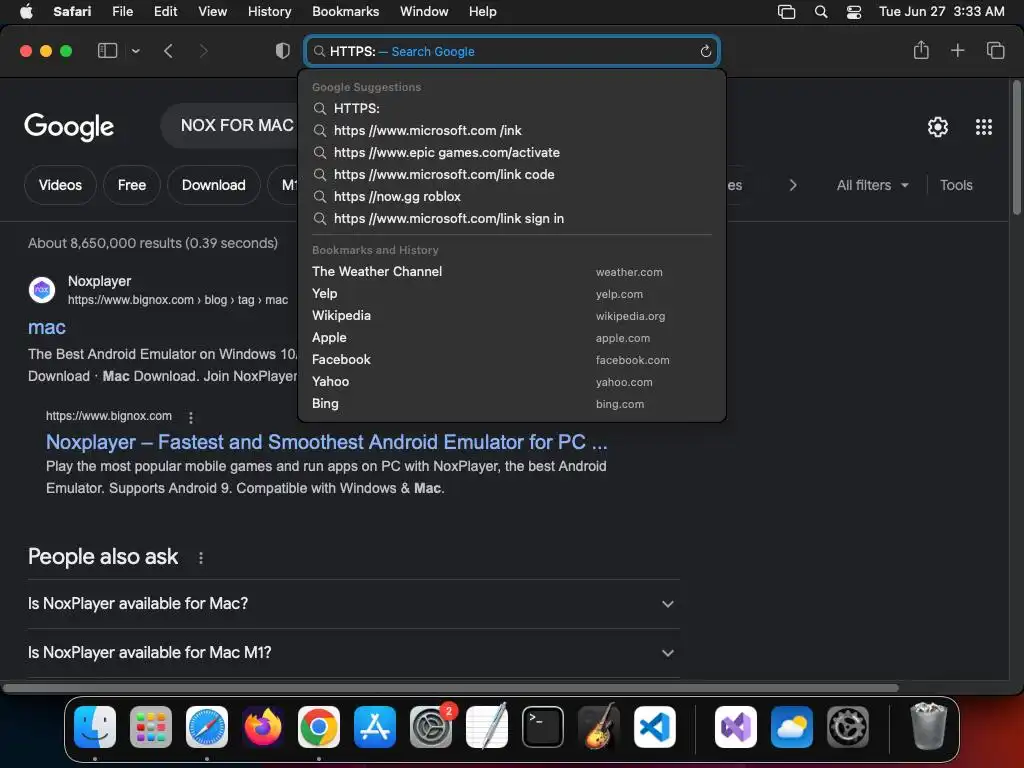This screenshot has width=1024, height=768.
Task: Launch Google Chrome from the Dock
Action: 319,727
